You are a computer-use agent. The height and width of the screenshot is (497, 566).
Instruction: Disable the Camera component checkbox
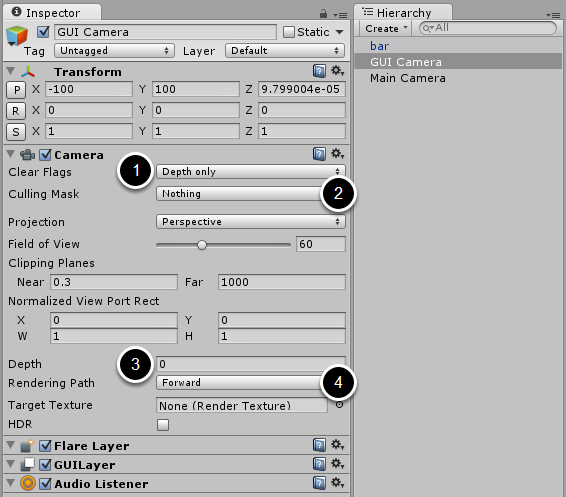coord(45,155)
